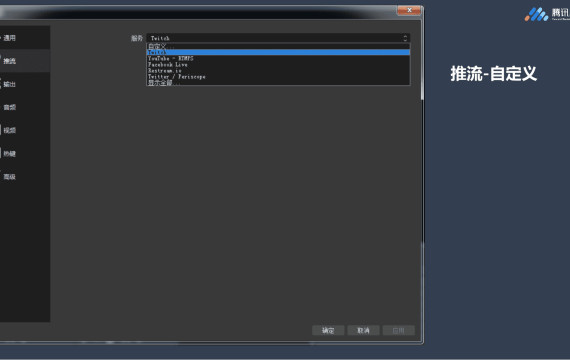Pick Twitter / Periscope service option
570x360 pixels.
(x=278, y=77)
